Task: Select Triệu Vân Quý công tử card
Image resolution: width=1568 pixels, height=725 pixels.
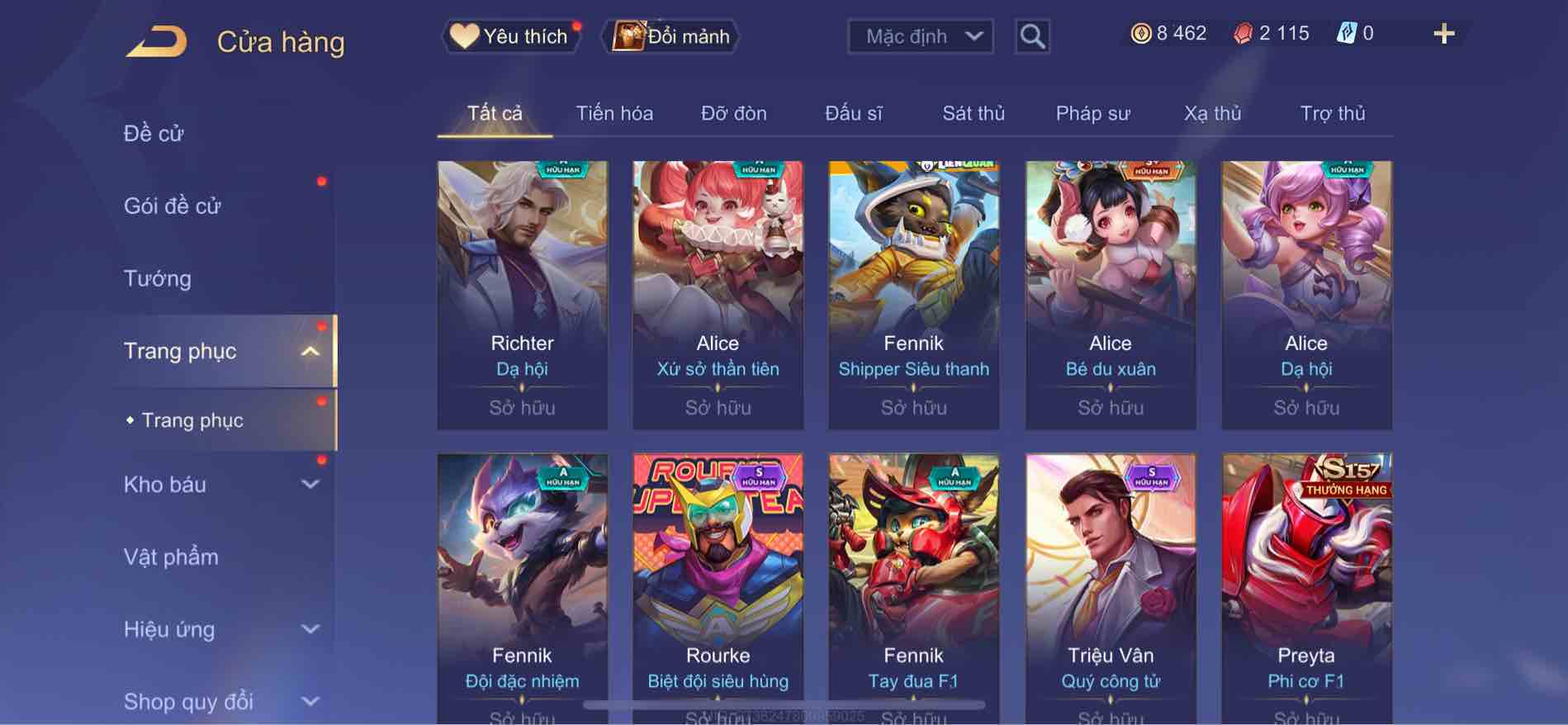Action: 1111,589
